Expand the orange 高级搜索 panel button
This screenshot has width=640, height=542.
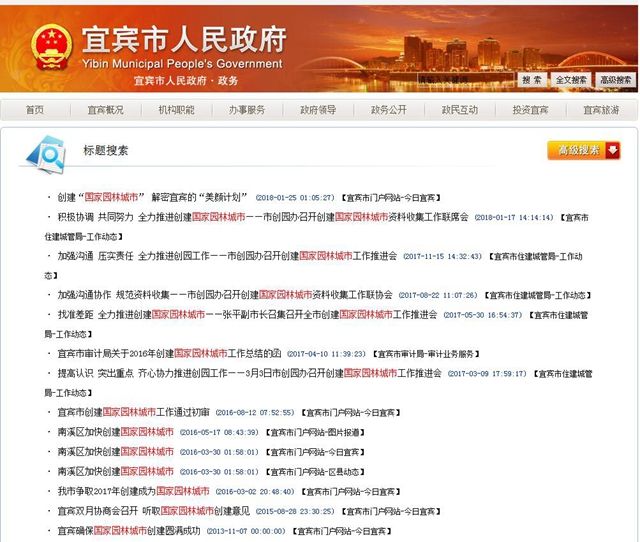pos(584,150)
